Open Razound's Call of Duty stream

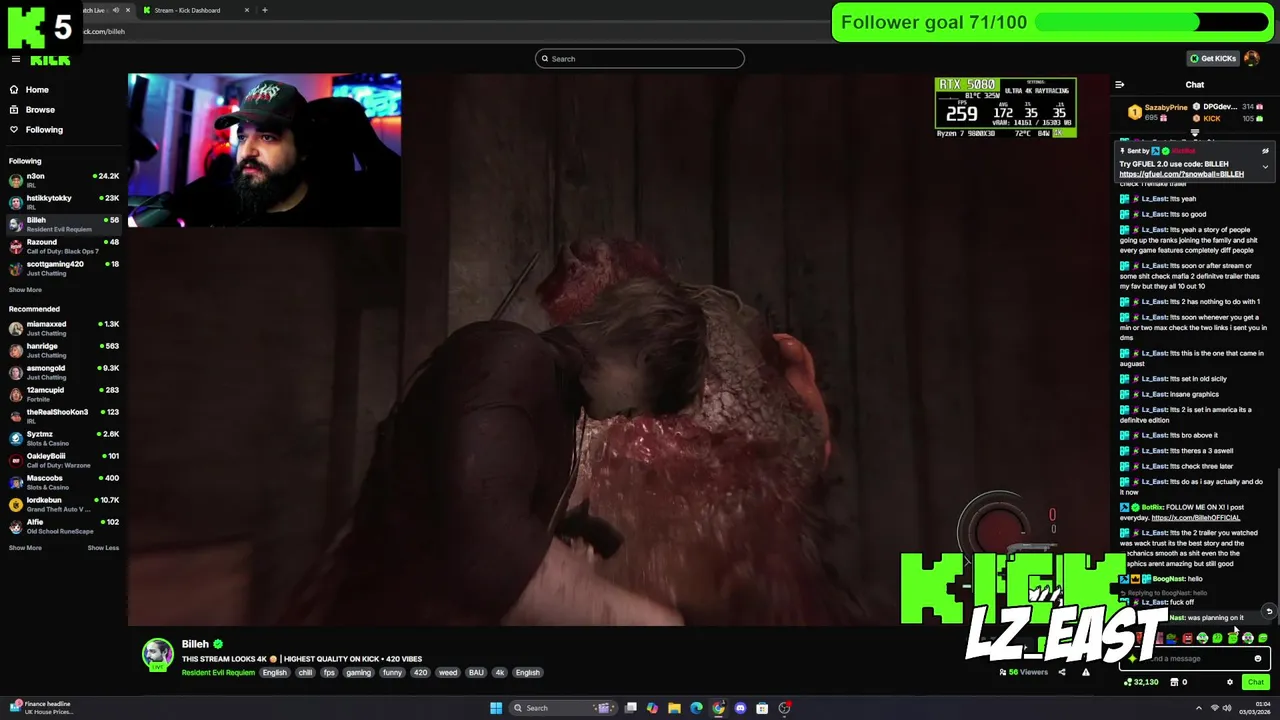click(x=64, y=246)
